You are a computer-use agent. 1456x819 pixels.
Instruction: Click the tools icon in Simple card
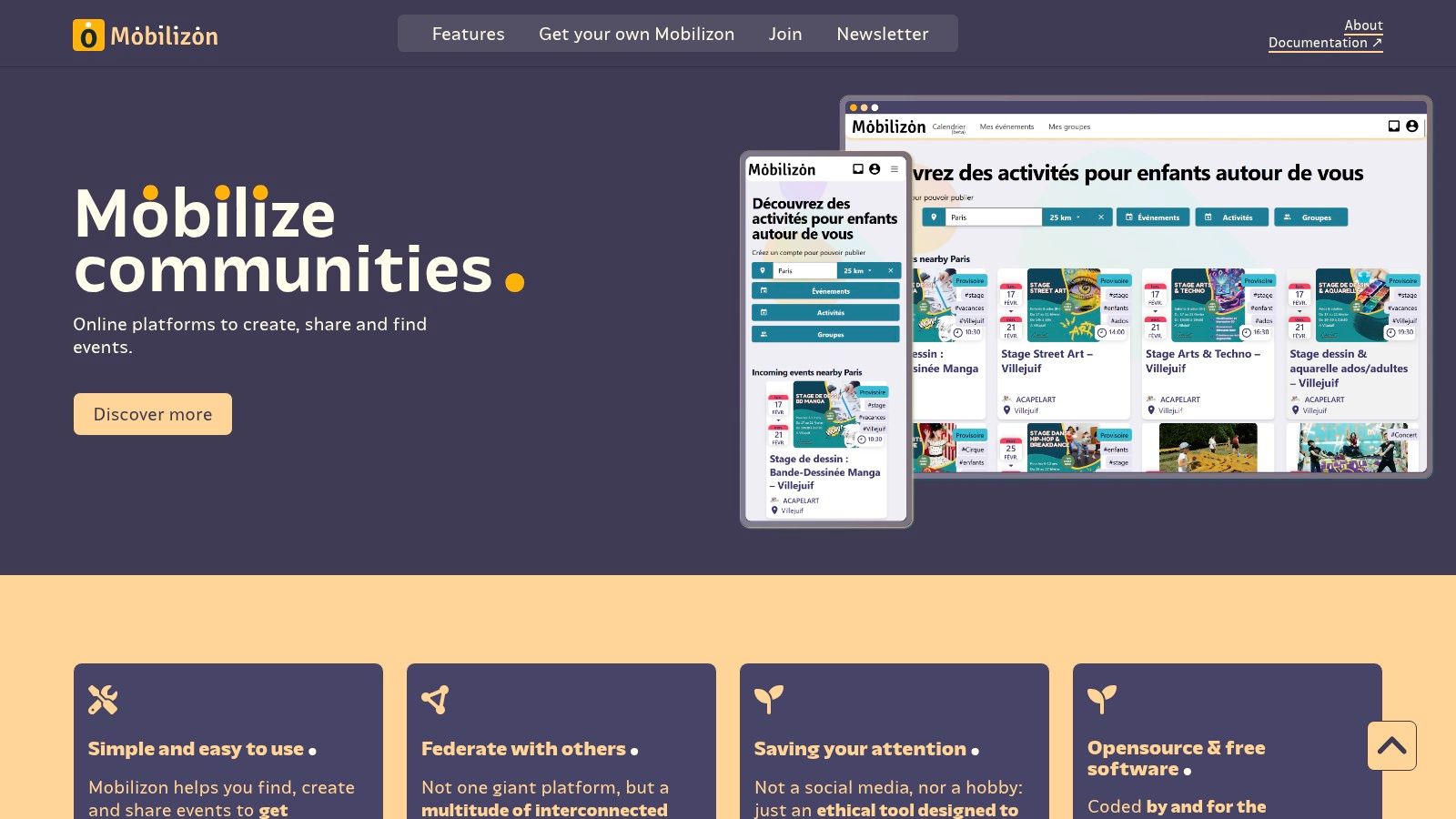103,699
